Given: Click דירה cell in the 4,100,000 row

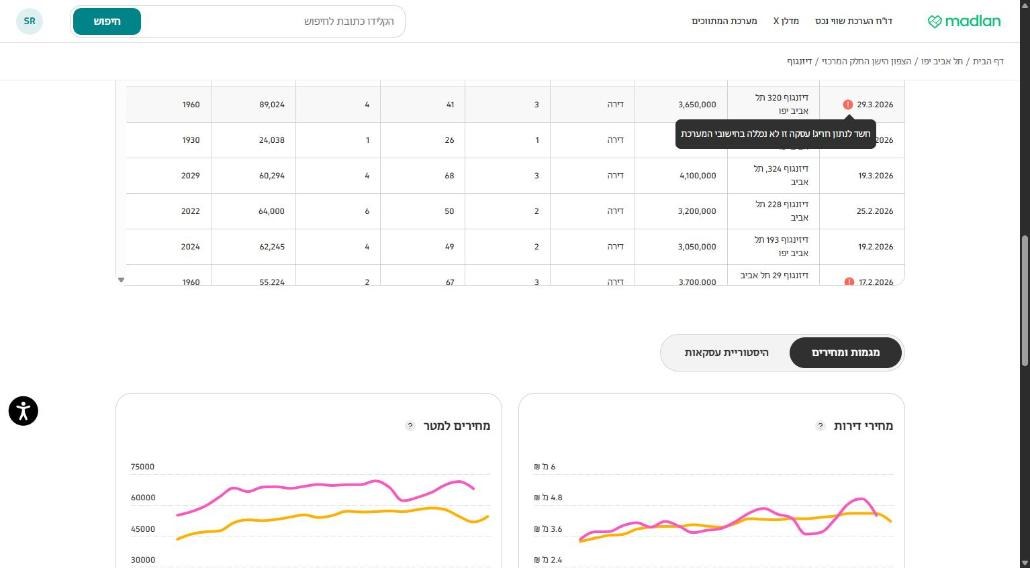Looking at the screenshot, I should (616, 175).
